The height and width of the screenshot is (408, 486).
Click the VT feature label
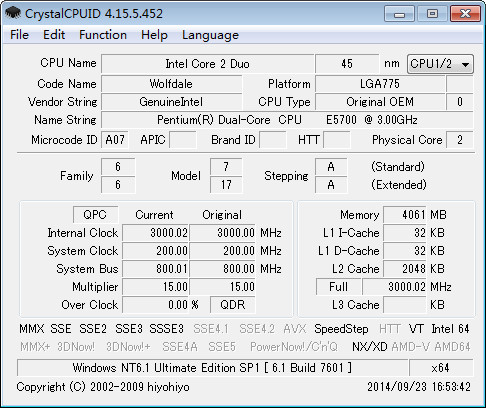point(416,329)
